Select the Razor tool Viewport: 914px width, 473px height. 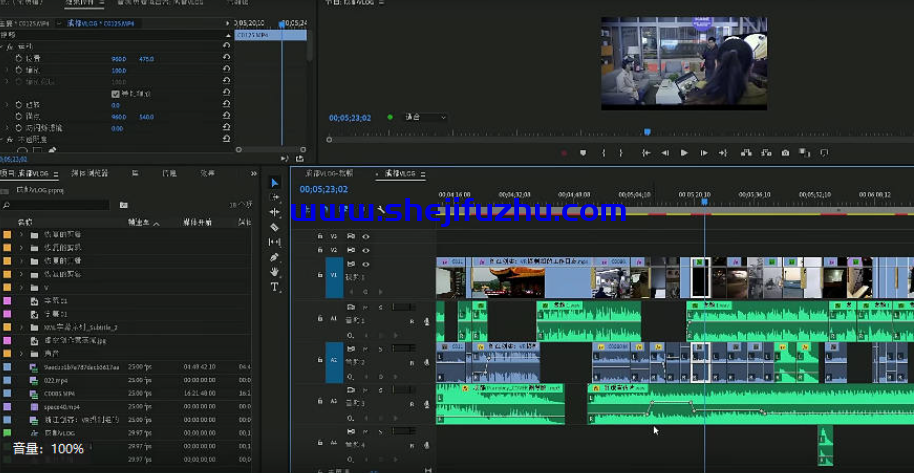275,227
